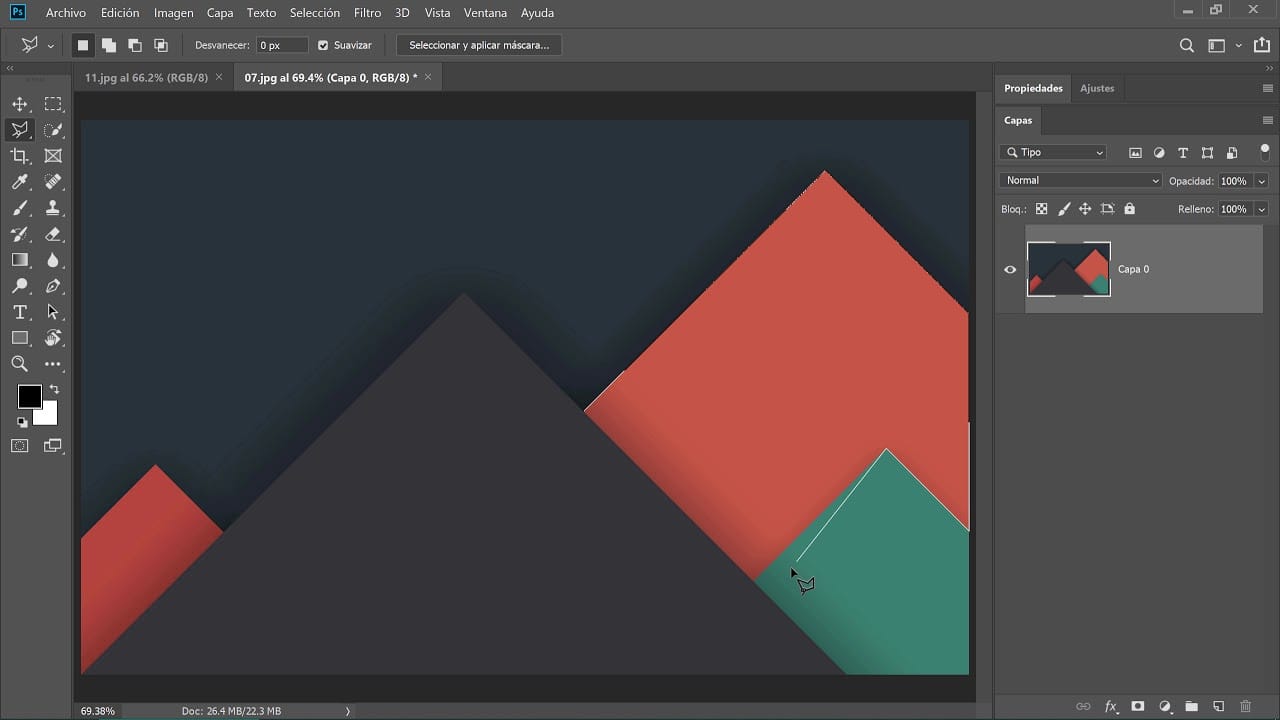
Task: Open the Capas panel options menu
Action: [x=1268, y=120]
